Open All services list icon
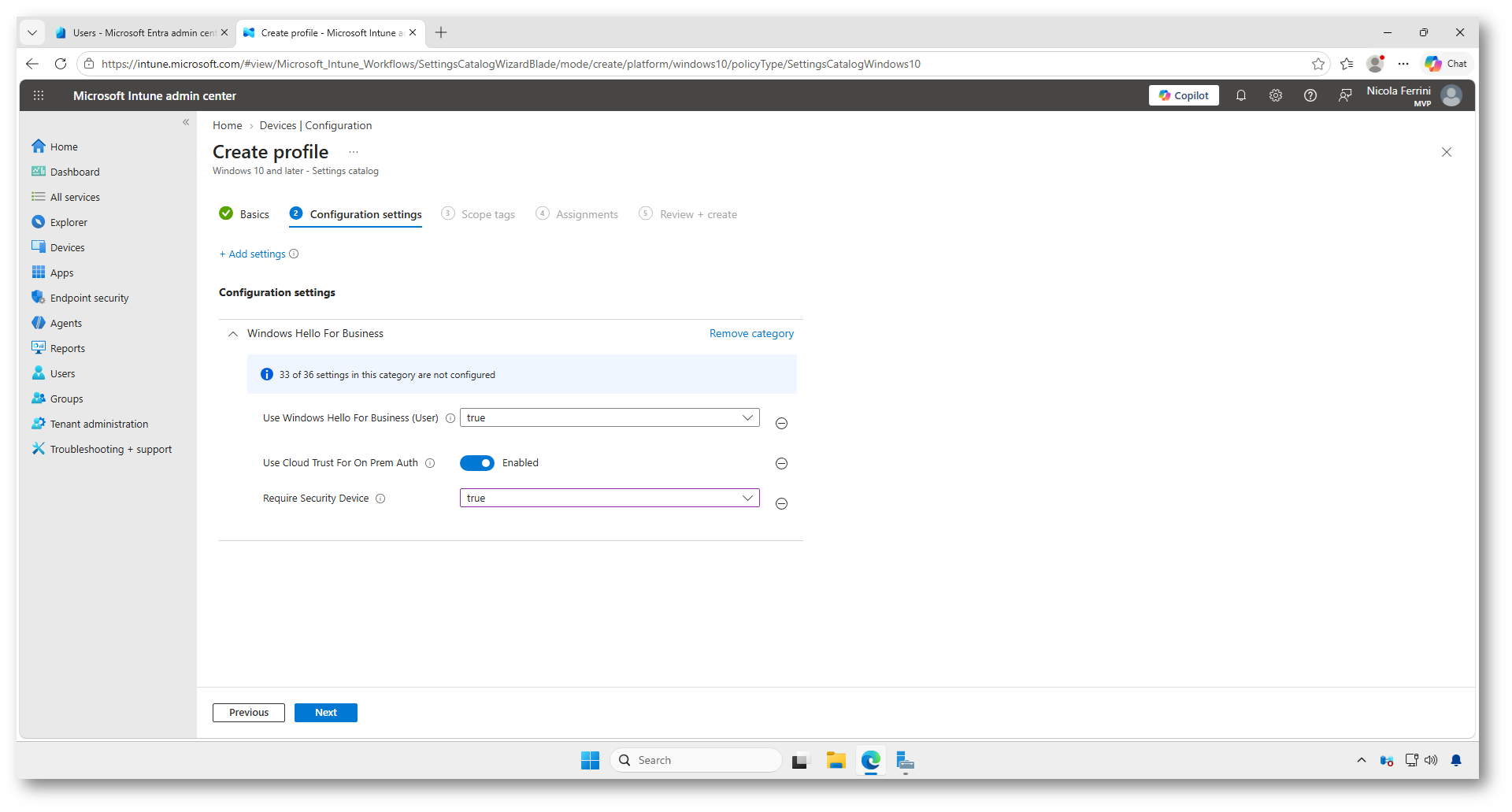 (x=38, y=197)
